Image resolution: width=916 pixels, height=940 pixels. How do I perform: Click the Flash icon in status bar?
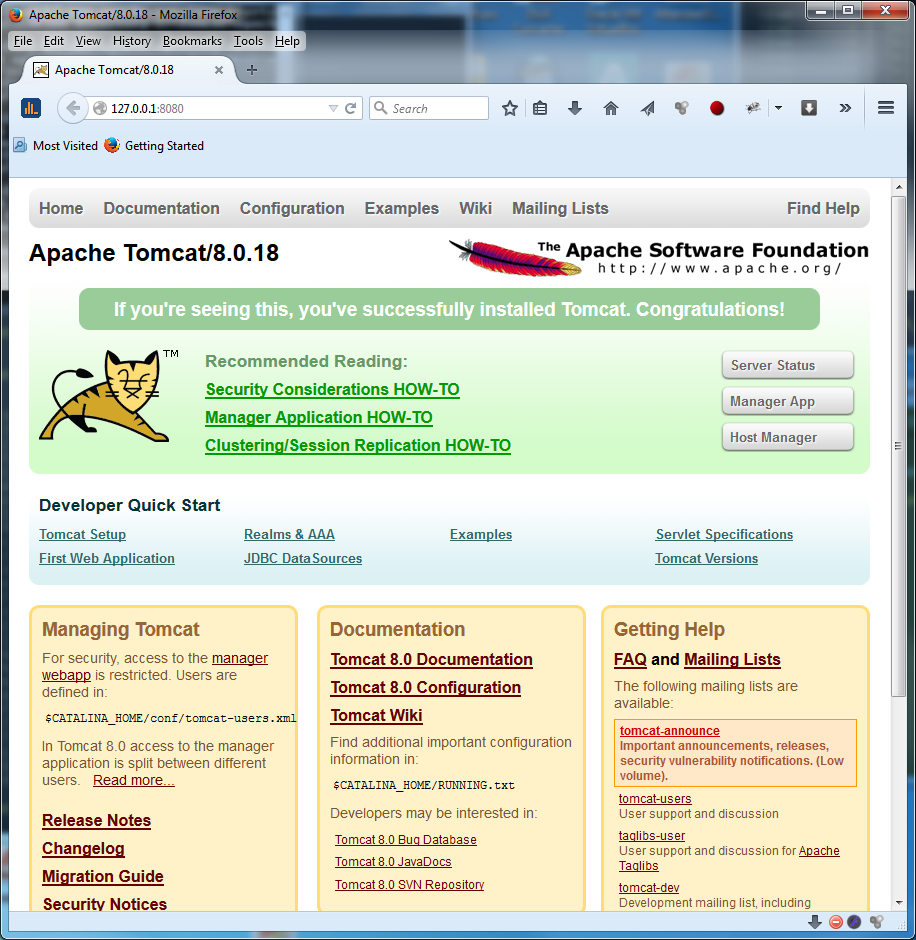pos(854,922)
